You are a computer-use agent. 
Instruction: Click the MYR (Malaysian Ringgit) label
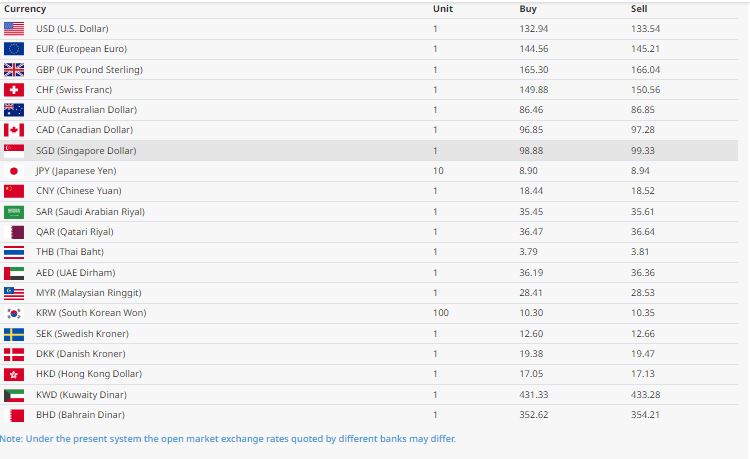tap(88, 293)
